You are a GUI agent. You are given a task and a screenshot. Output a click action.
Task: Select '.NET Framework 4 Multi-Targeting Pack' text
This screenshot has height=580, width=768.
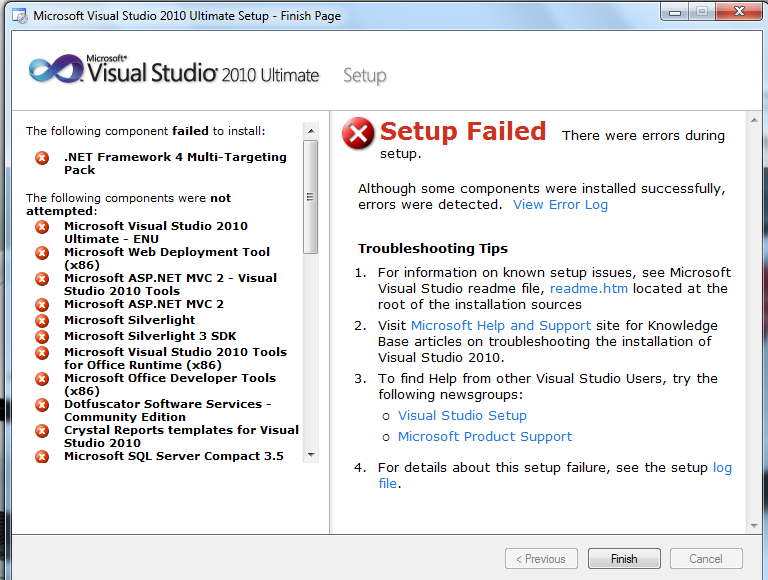(x=175, y=164)
